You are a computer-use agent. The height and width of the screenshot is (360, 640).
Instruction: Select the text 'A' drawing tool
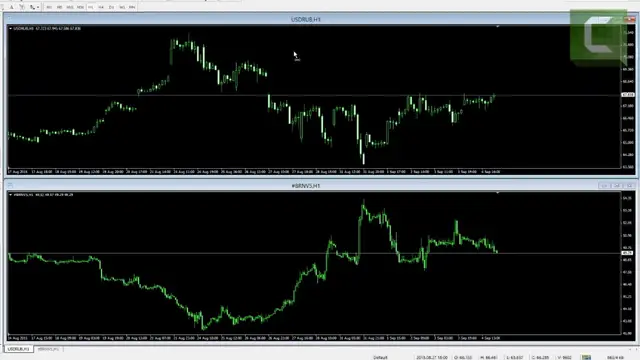pos(11,7)
